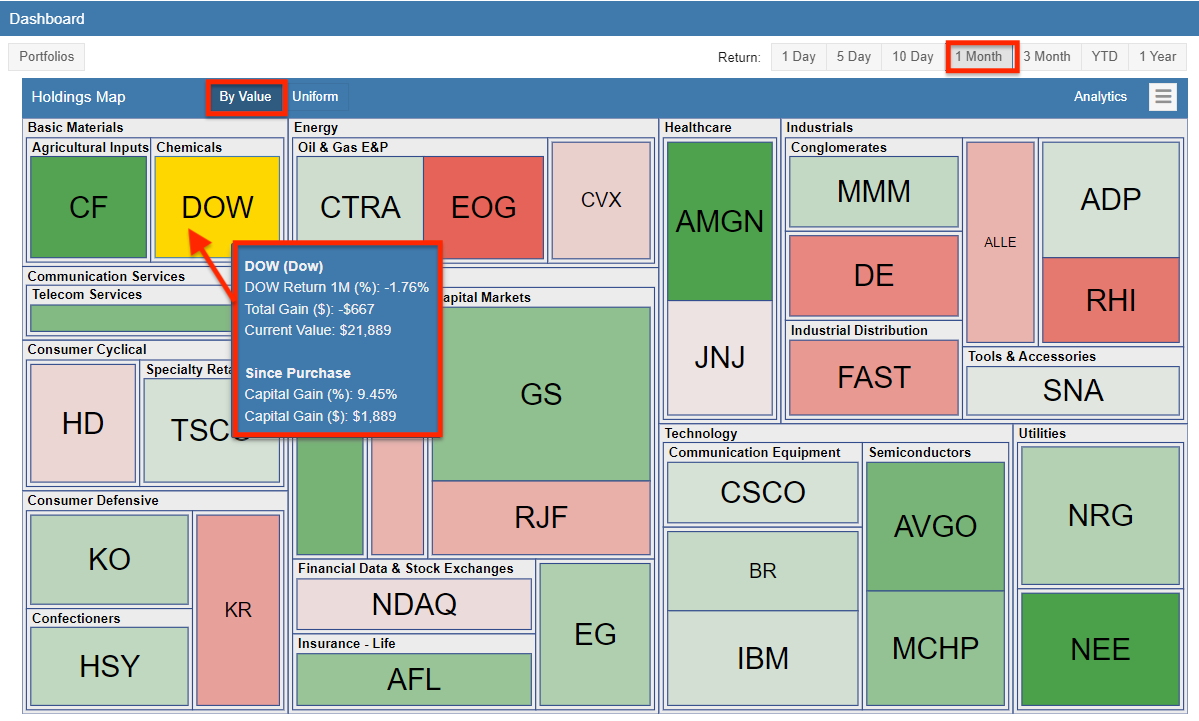
Task: Select the 1 Day return period
Action: coord(798,57)
